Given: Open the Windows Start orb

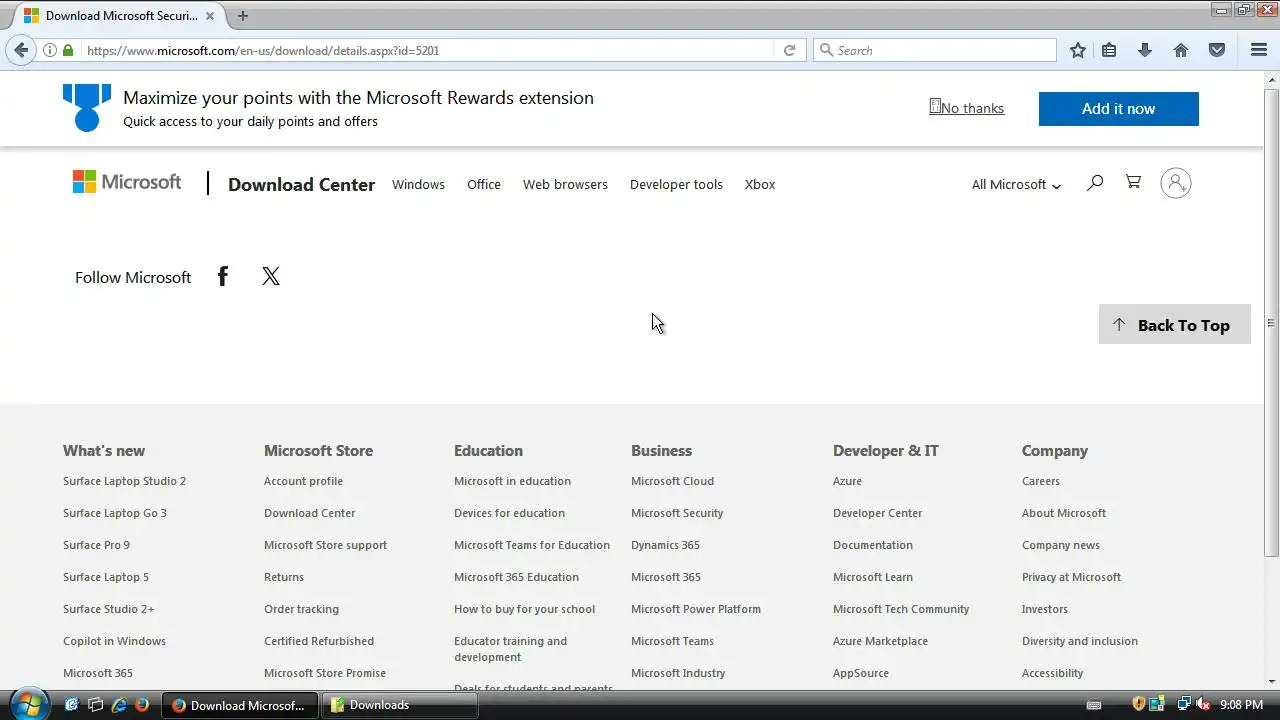Looking at the screenshot, I should (x=27, y=704).
